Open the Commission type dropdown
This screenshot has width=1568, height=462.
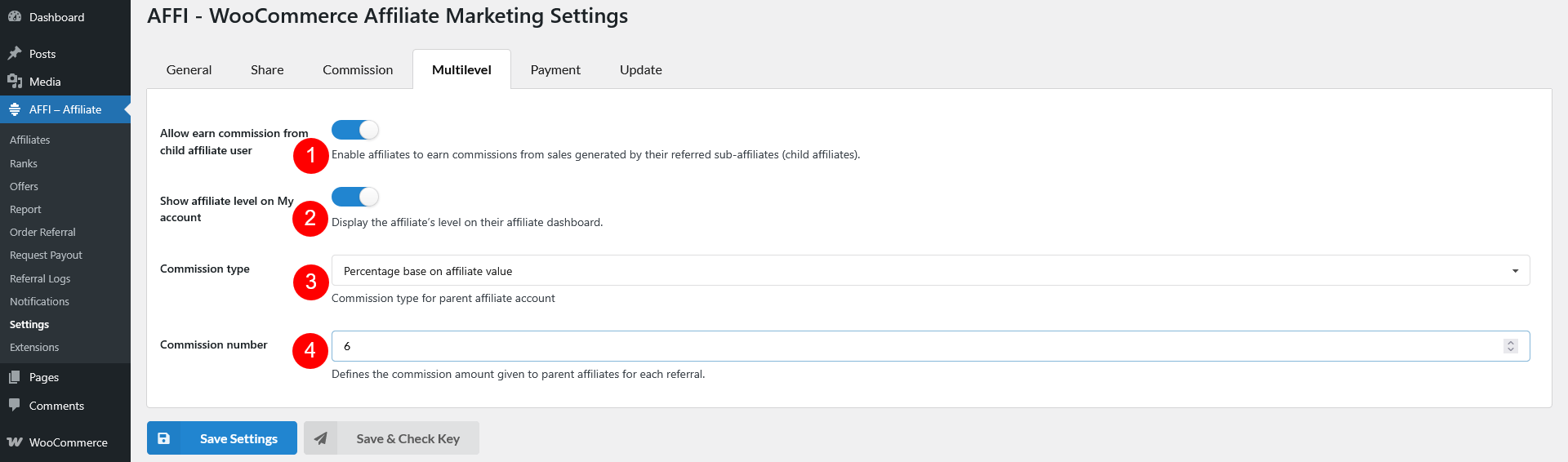point(930,270)
